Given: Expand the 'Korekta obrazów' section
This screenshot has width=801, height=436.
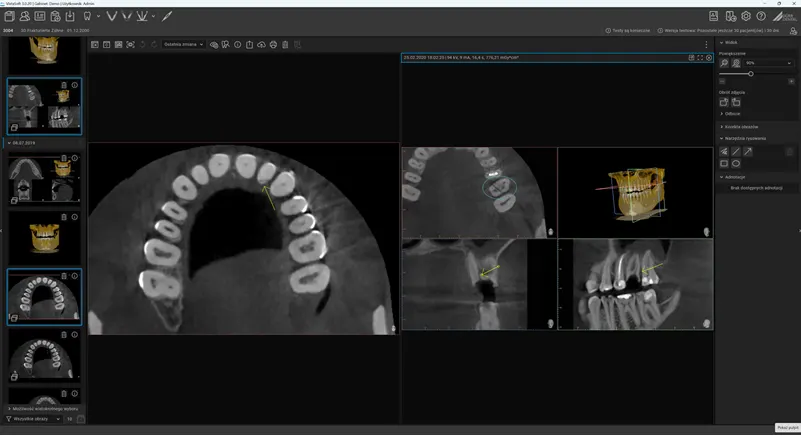Looking at the screenshot, I should (739, 126).
